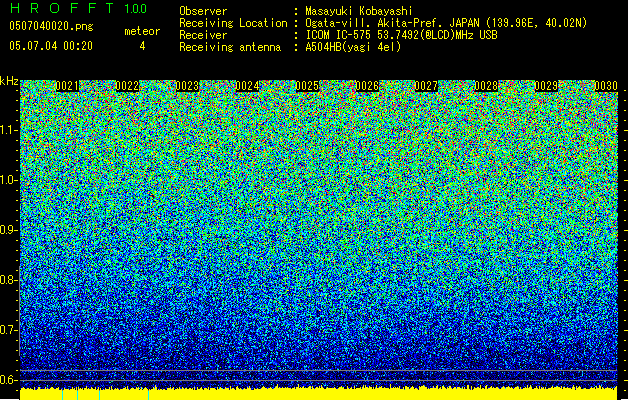Click the 0024 minute marker
This screenshot has width=629, height=400.
pyautogui.click(x=247, y=86)
